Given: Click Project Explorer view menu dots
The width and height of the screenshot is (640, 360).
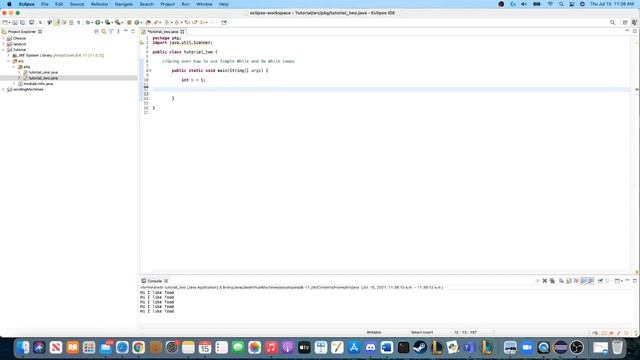Looking at the screenshot, I should click(118, 31).
